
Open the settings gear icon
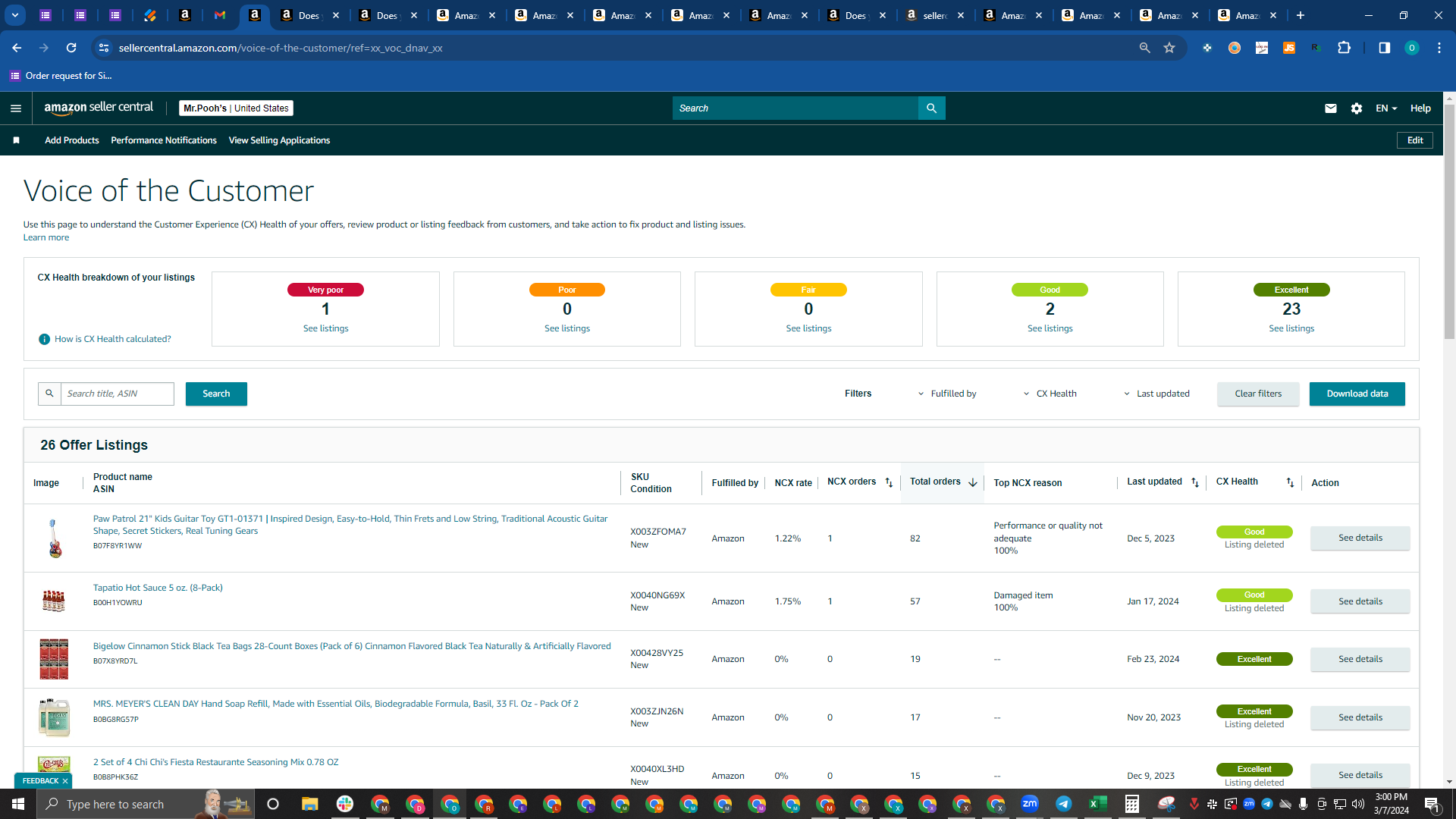pos(1357,108)
